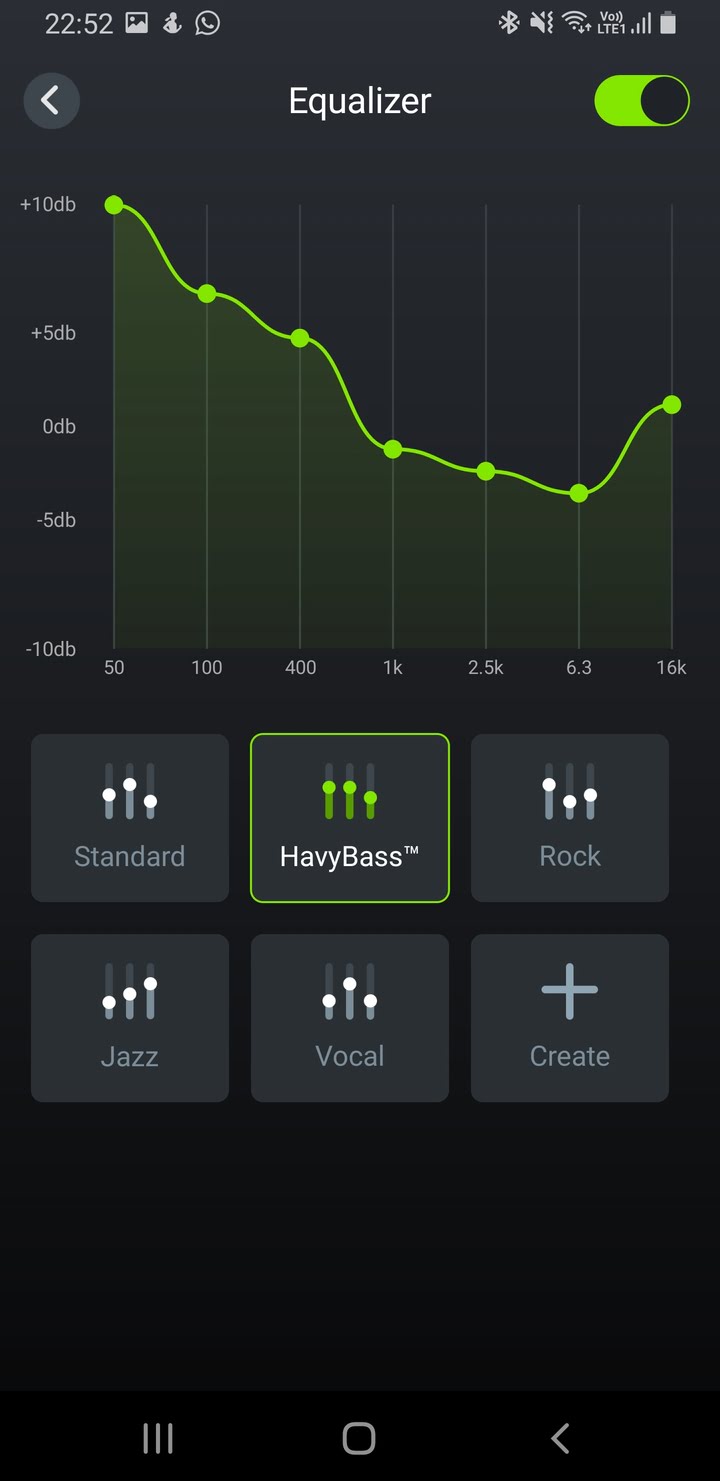Screen dimensions: 720x1481
Task: Click the Equalizer title text
Action: pos(360,101)
